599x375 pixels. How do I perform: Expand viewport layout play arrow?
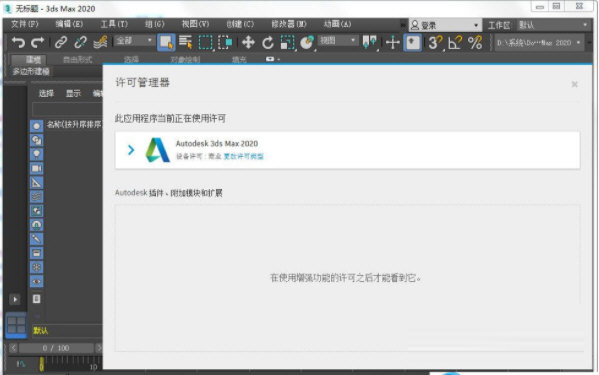[15, 299]
